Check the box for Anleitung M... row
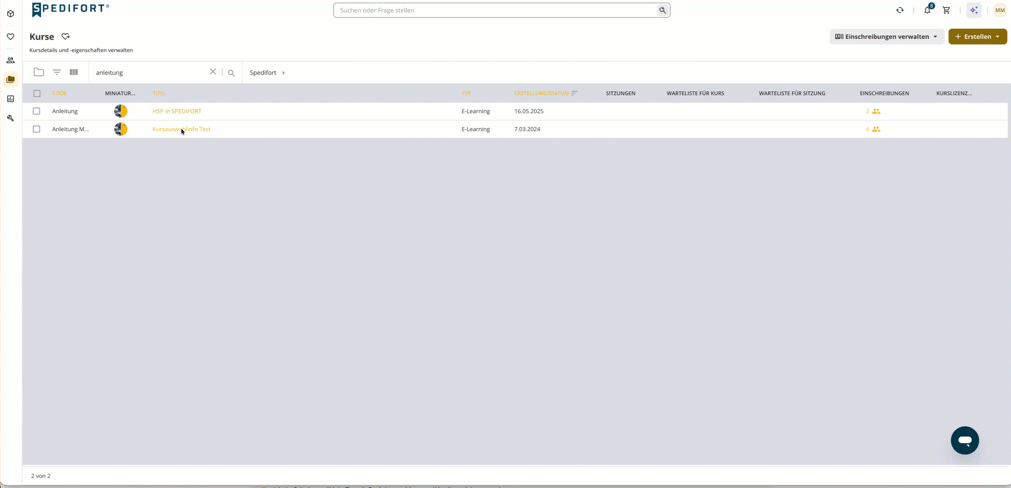This screenshot has height=488, width=1011. click(x=37, y=129)
